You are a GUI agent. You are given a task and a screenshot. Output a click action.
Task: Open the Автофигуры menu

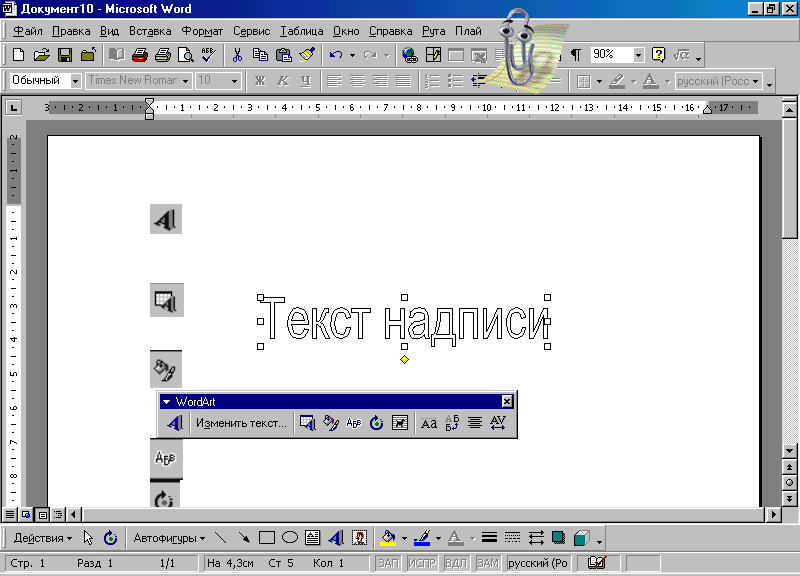point(169,538)
